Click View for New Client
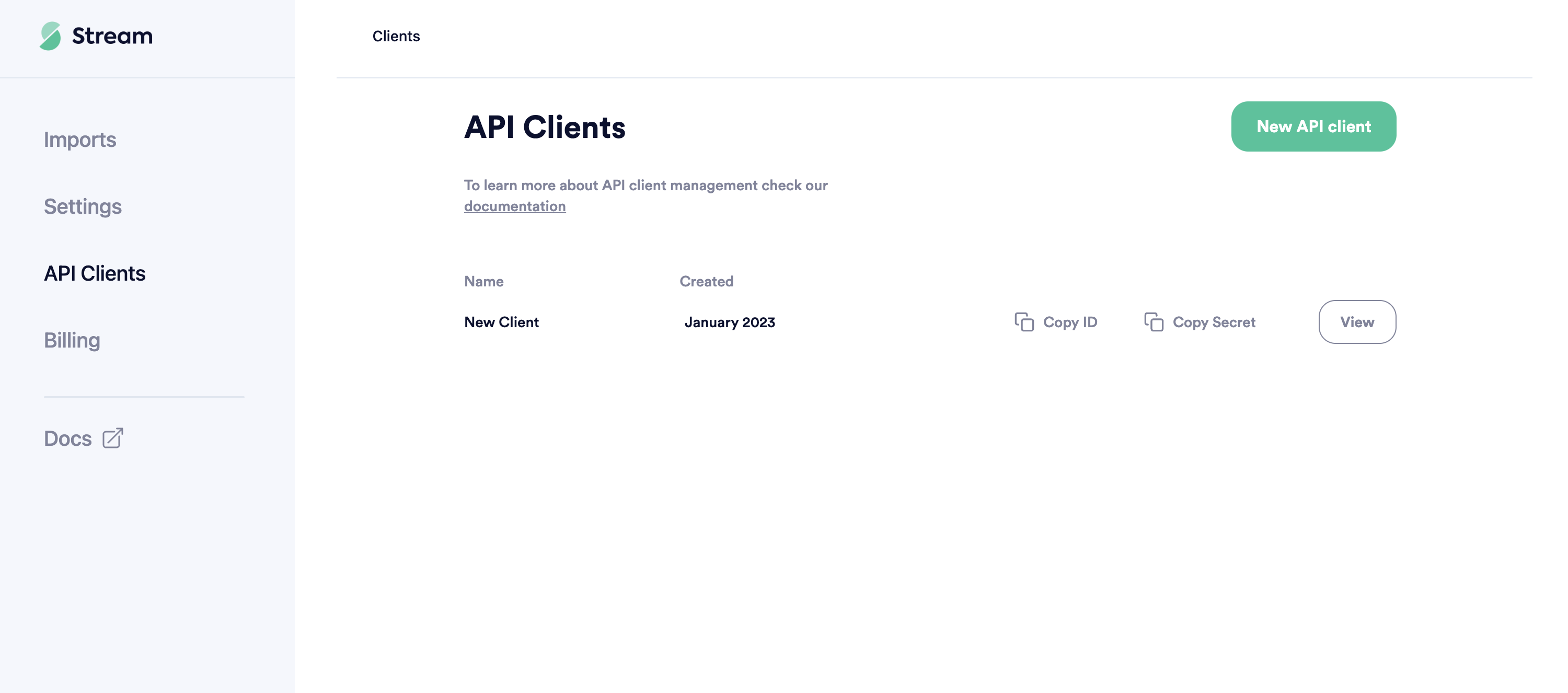This screenshot has height=693, width=1568. pos(1357,322)
